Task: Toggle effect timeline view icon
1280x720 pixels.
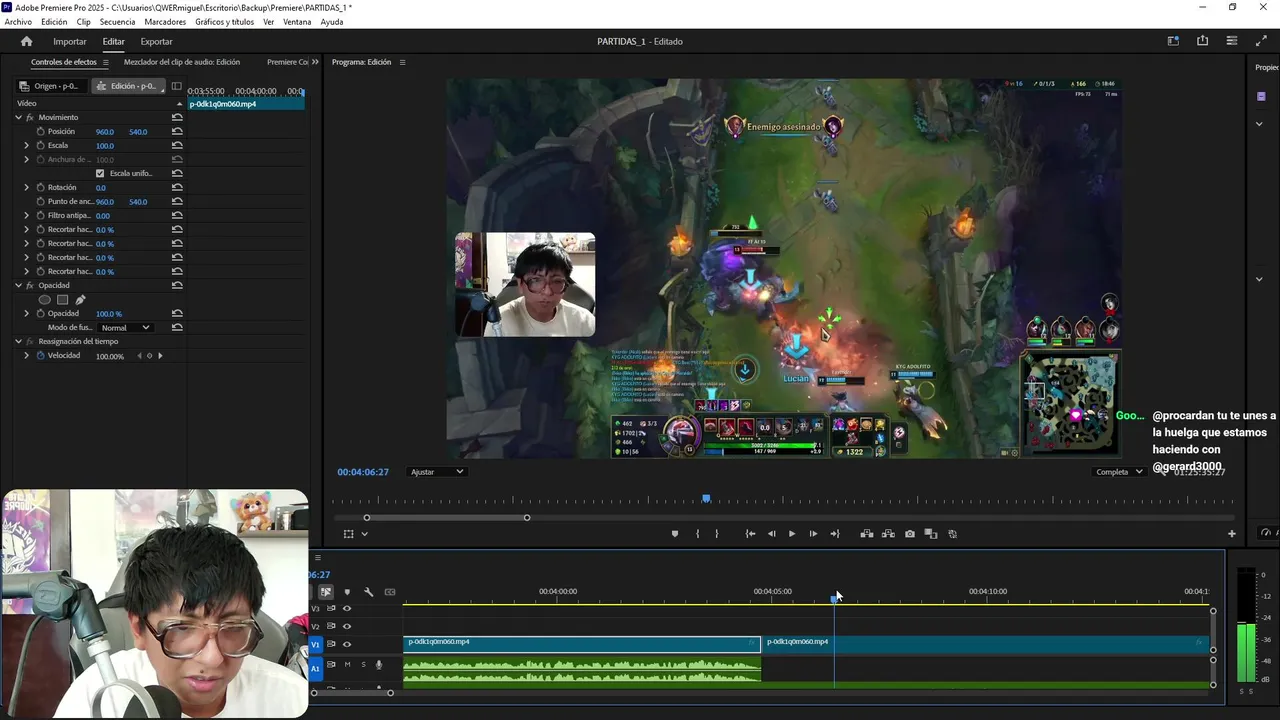Action: tap(177, 86)
